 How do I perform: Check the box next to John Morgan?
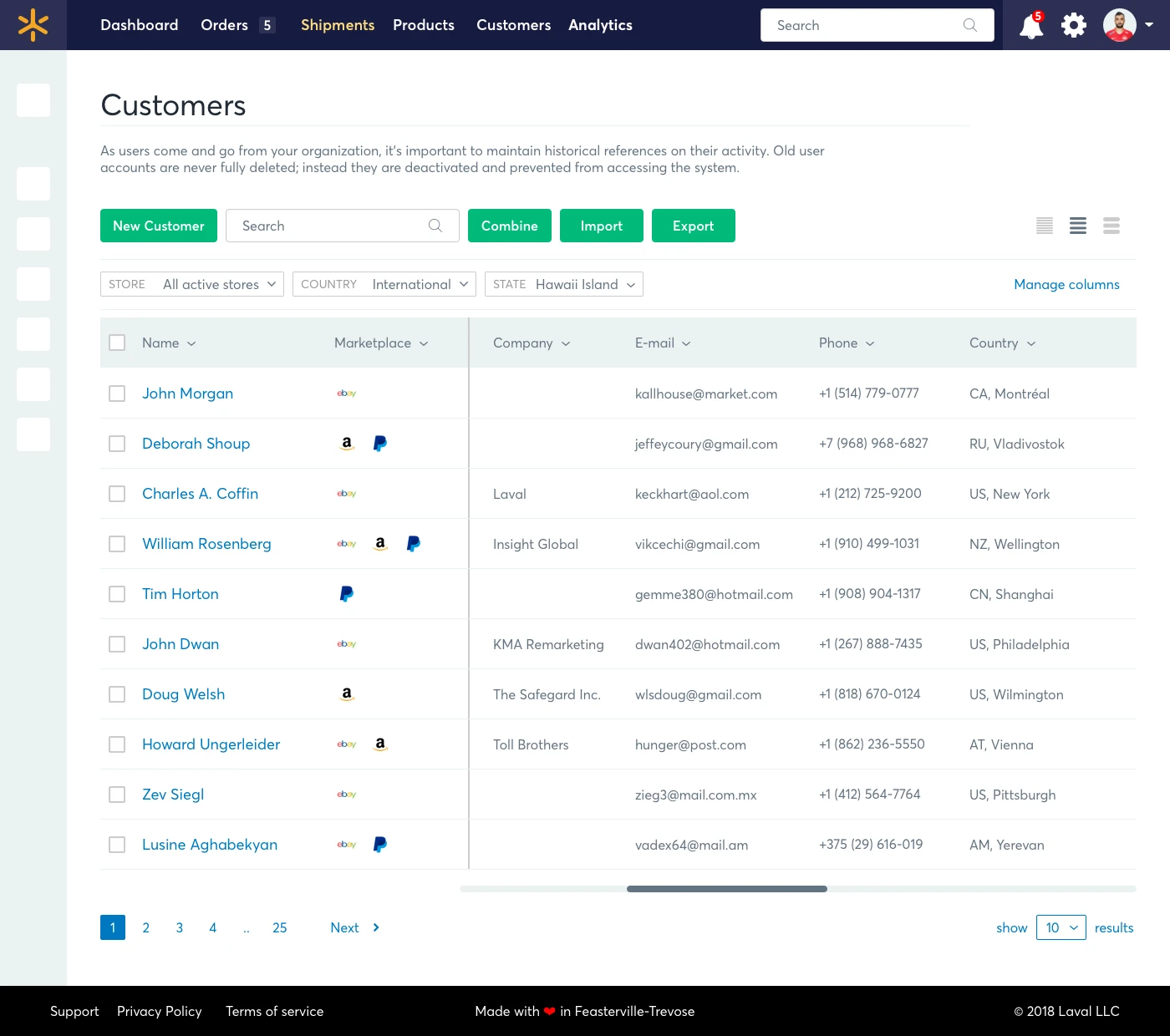[117, 394]
